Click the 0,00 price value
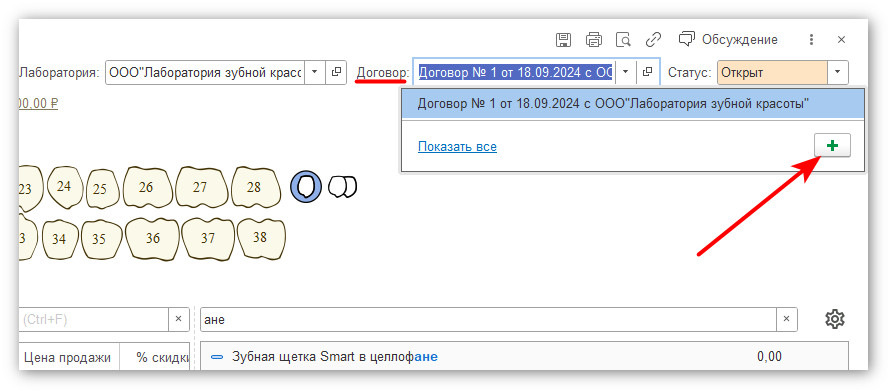Screen dimensions: 888x390 pos(769,357)
